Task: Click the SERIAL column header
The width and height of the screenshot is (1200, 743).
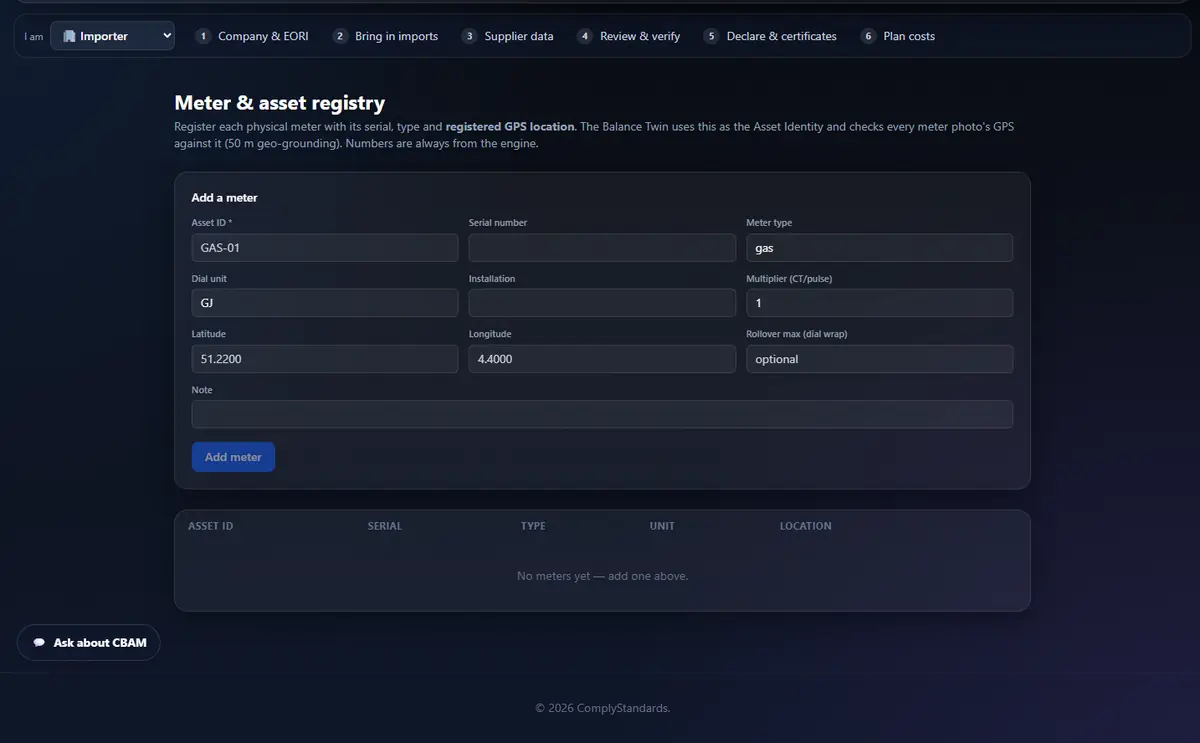Action: (385, 526)
